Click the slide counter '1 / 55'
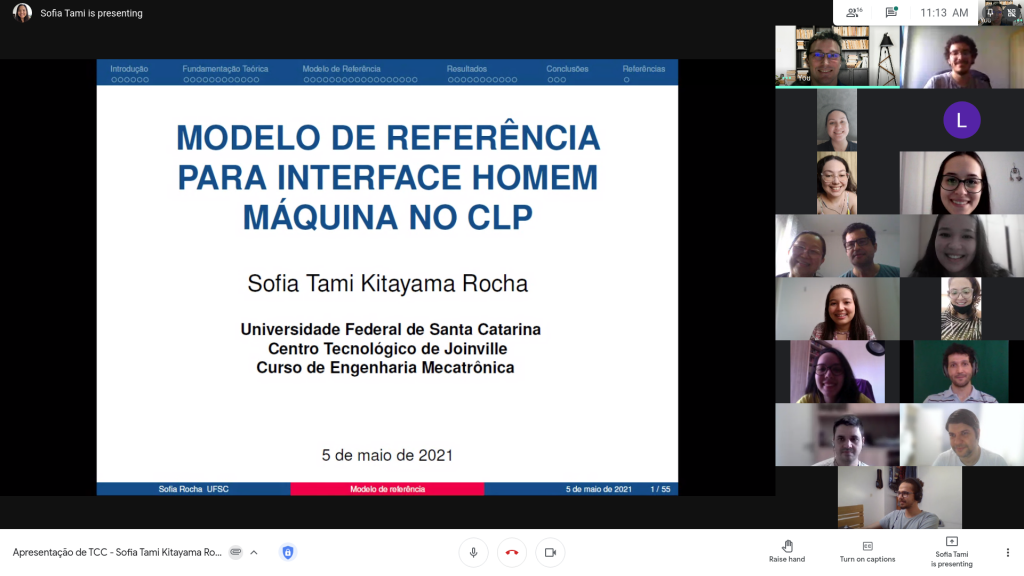1024x576 pixels. tap(660, 489)
